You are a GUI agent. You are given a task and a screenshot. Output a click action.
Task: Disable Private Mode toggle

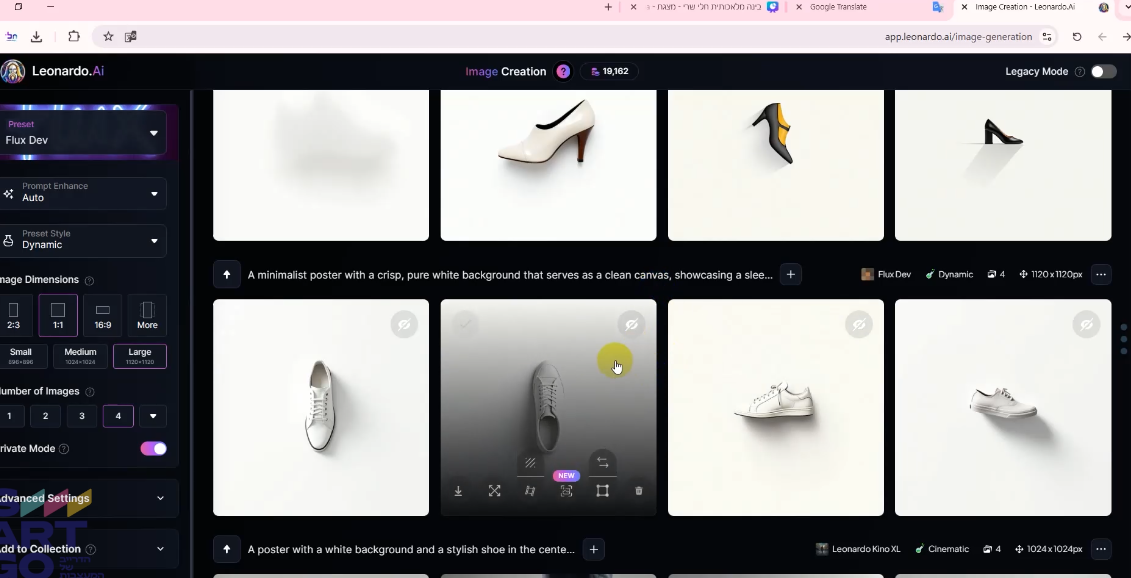click(154, 449)
